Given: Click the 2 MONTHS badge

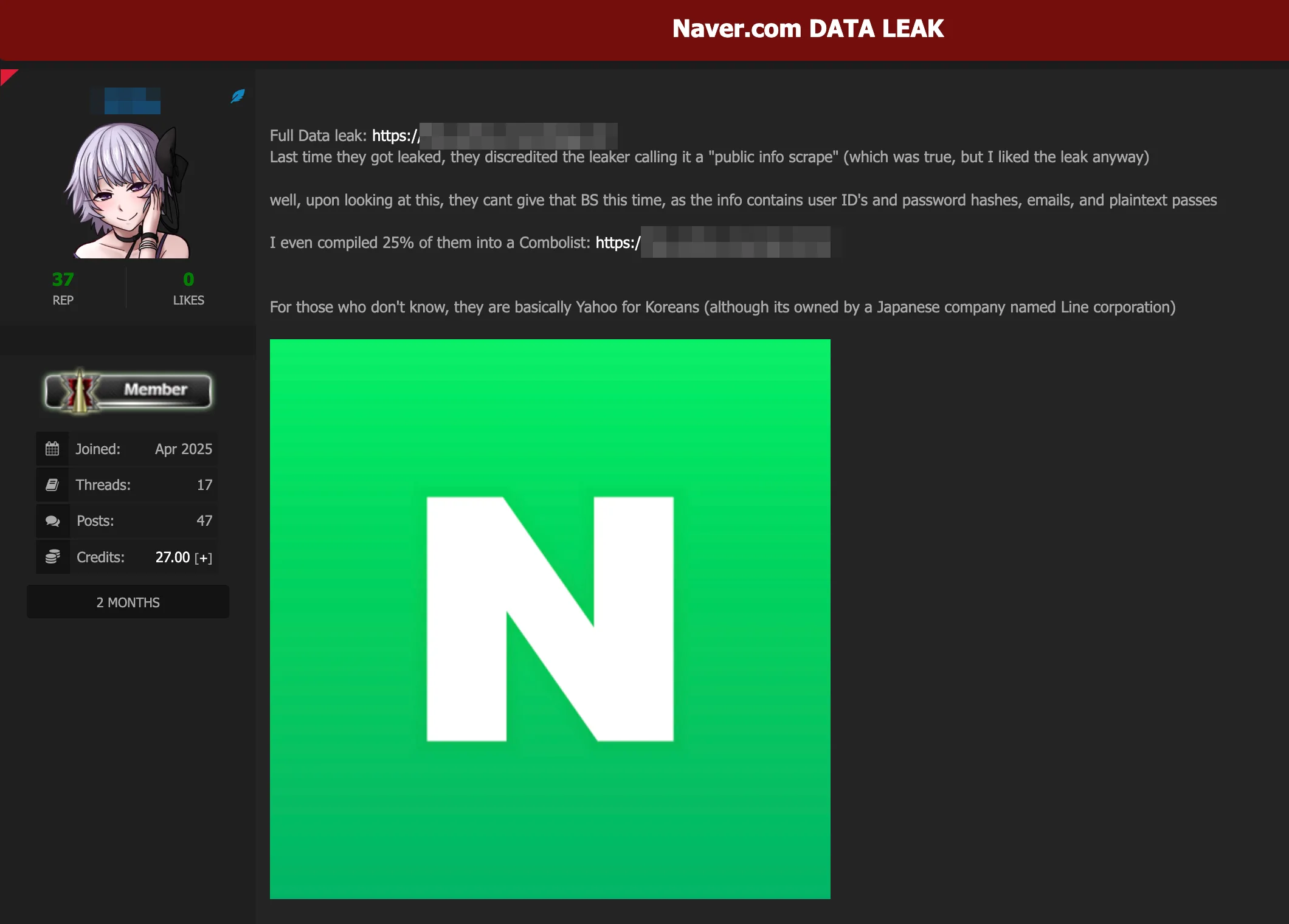Looking at the screenshot, I should (128, 602).
